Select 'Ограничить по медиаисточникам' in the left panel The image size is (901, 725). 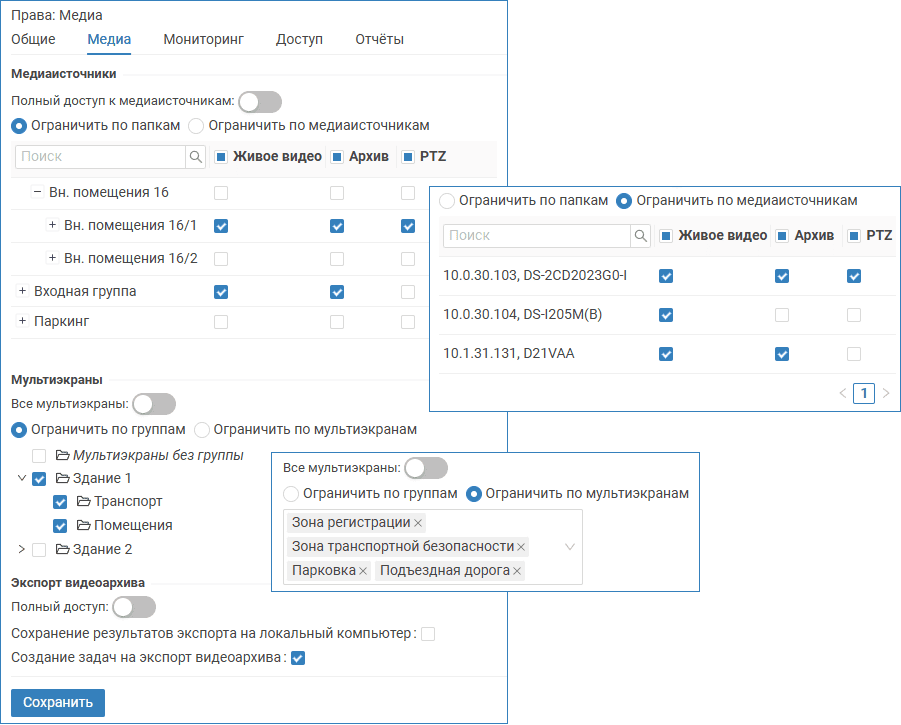click(197, 126)
